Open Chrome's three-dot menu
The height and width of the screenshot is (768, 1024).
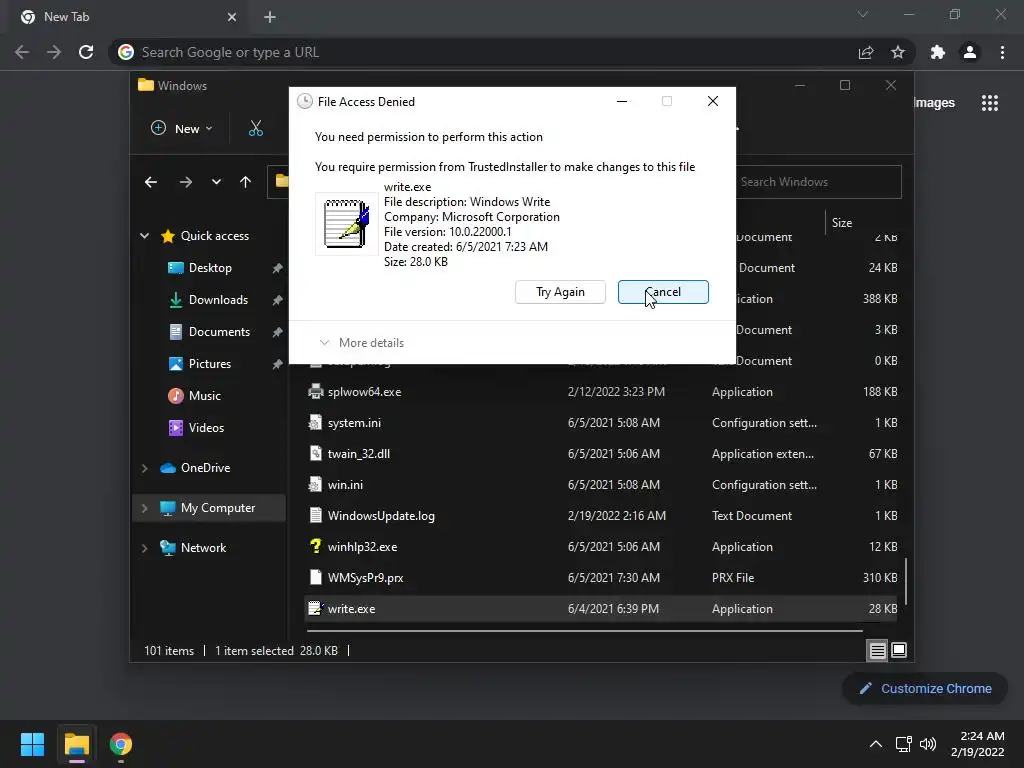1002,52
